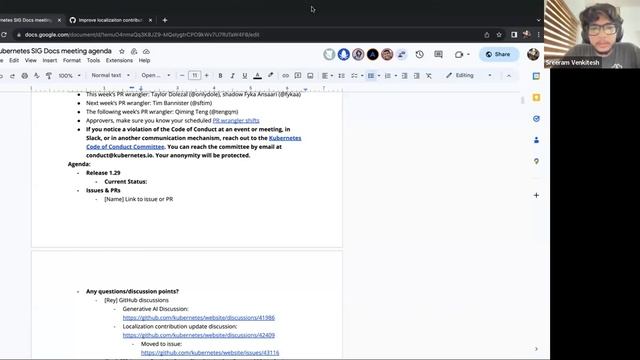Open the Extensions menu
The width and height of the screenshot is (640, 360).
(x=119, y=60)
